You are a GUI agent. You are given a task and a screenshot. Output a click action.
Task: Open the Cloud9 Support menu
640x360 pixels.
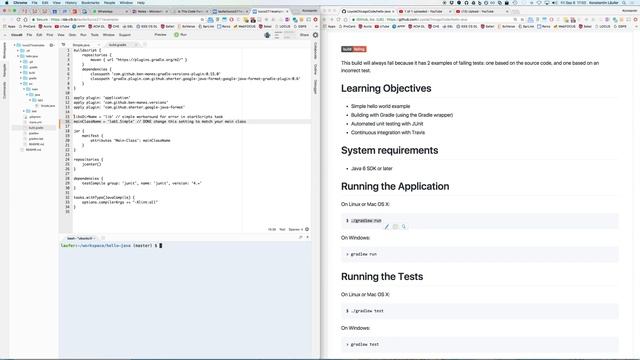click(x=124, y=35)
